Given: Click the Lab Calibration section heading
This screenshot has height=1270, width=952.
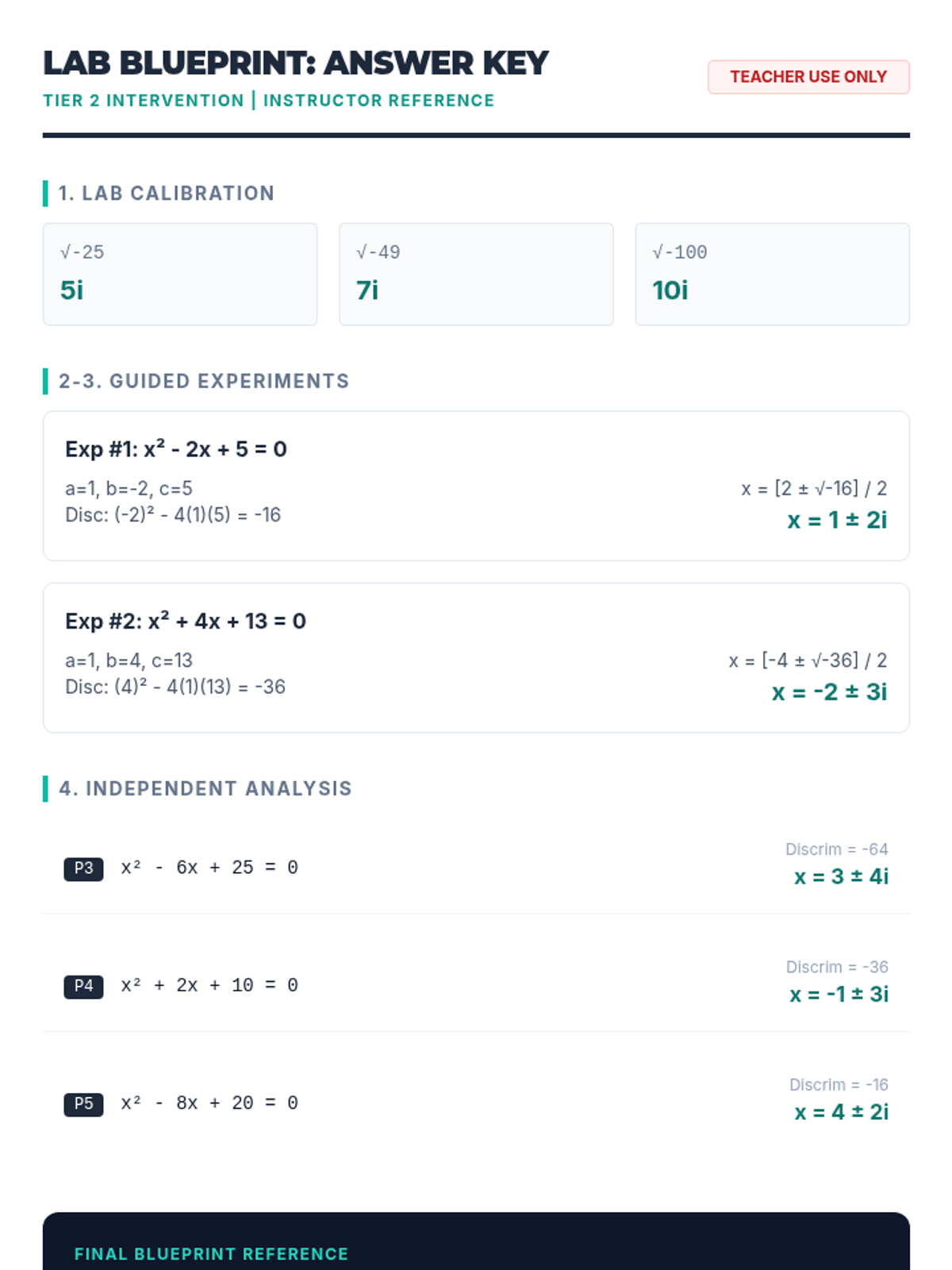Looking at the screenshot, I should 167,194.
